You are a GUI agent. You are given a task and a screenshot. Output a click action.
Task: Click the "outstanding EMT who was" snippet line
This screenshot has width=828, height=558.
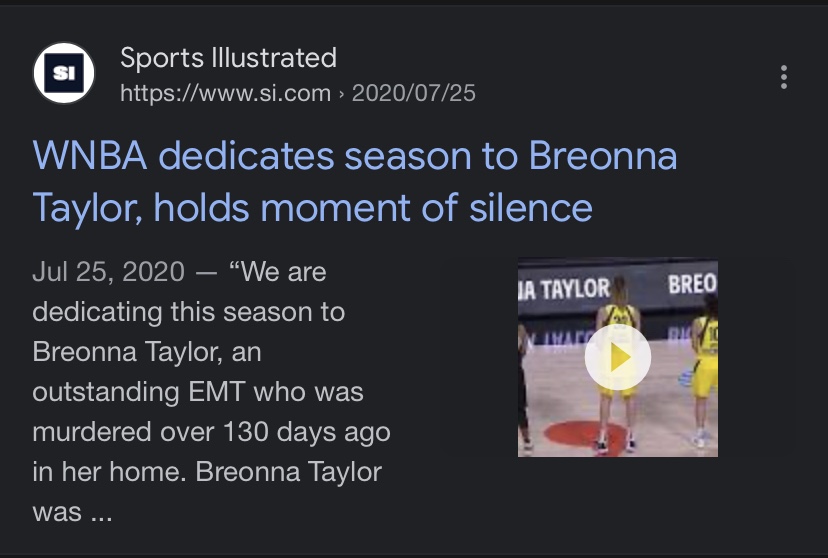(x=198, y=392)
